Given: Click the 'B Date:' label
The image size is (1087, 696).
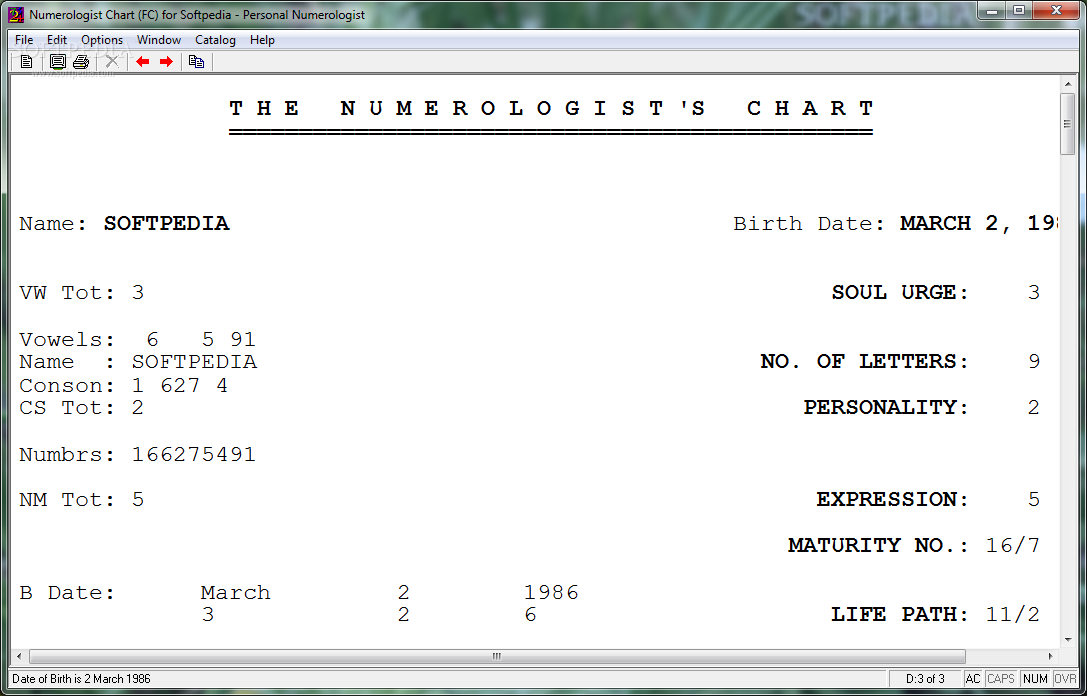Looking at the screenshot, I should click(x=67, y=593).
